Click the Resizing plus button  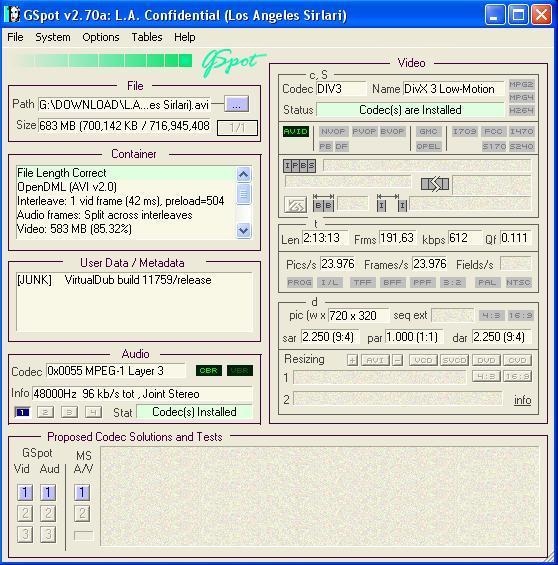pos(352,360)
